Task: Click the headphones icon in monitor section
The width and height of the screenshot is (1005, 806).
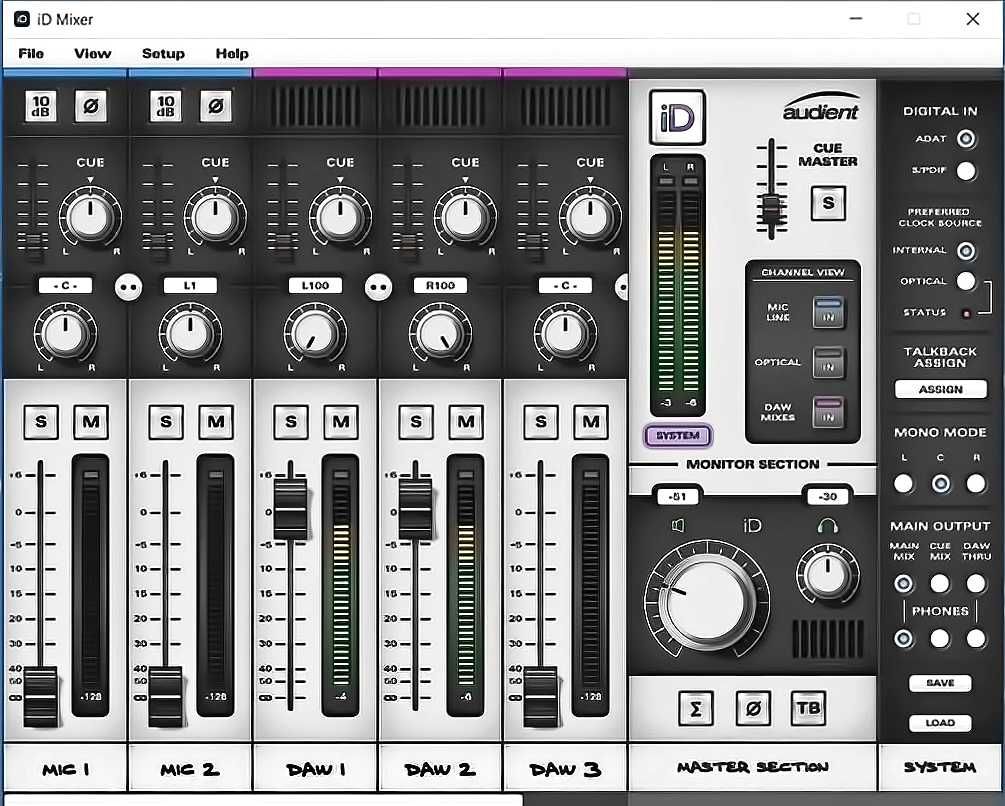Action: tap(827, 526)
